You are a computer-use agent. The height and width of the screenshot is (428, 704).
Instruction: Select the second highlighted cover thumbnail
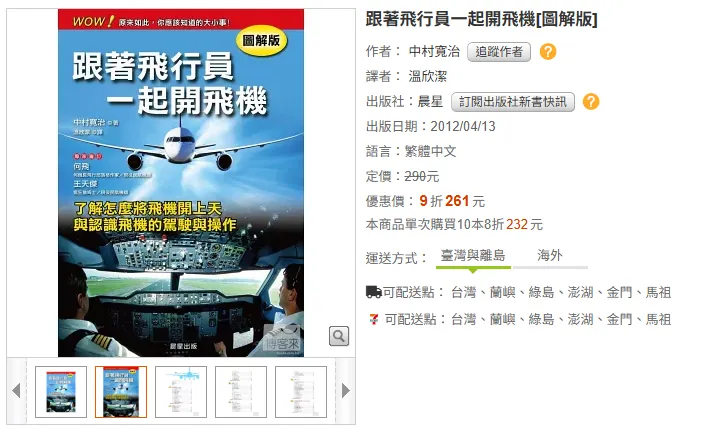(121, 392)
